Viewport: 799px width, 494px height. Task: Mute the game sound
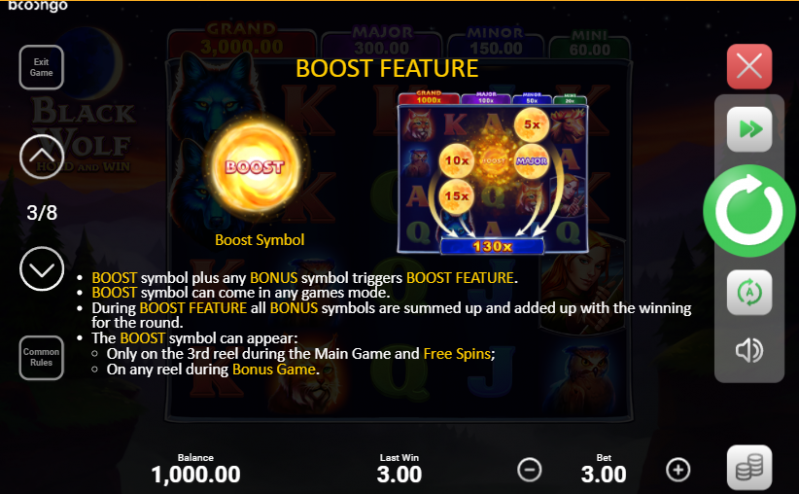click(749, 351)
